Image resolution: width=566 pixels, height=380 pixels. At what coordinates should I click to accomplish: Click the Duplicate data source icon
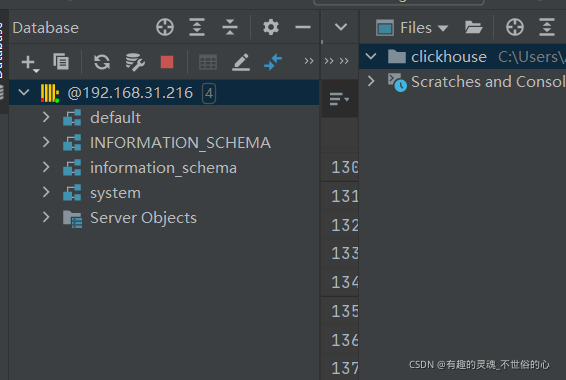tap(61, 61)
